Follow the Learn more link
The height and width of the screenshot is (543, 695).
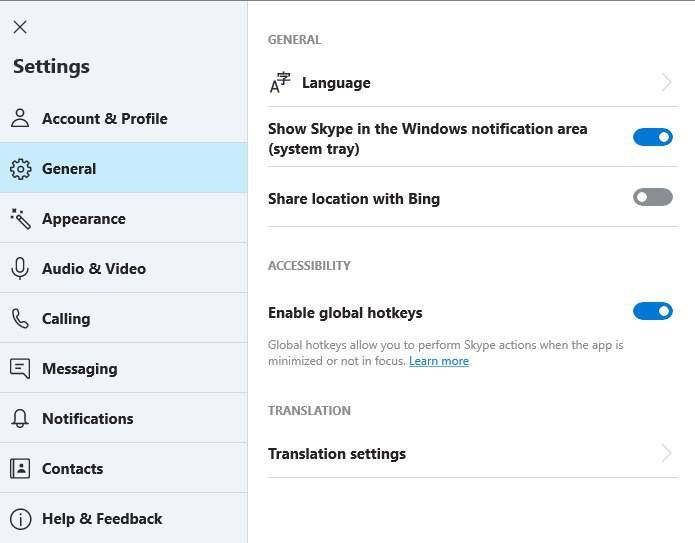point(439,361)
